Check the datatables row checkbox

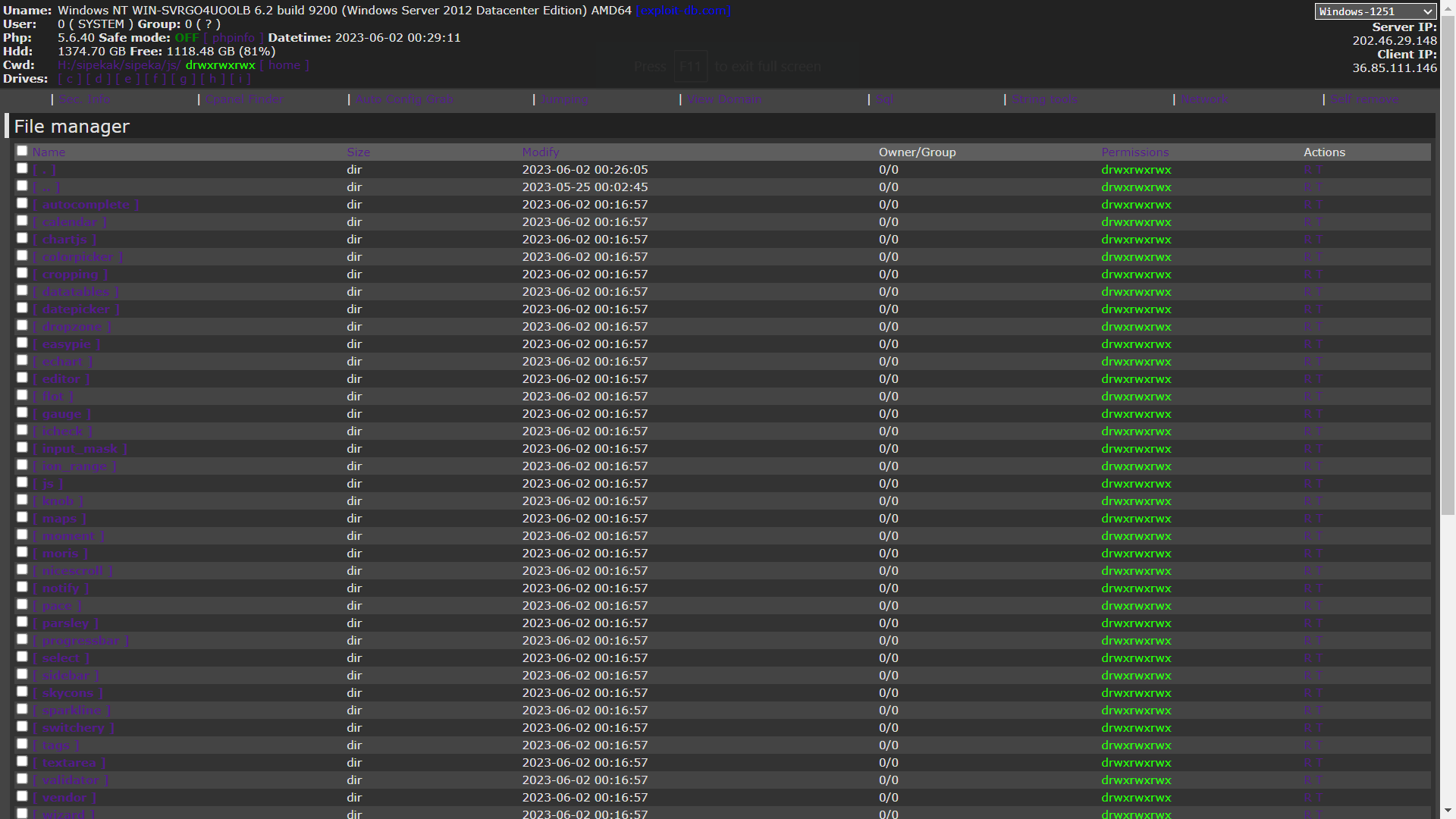22,290
